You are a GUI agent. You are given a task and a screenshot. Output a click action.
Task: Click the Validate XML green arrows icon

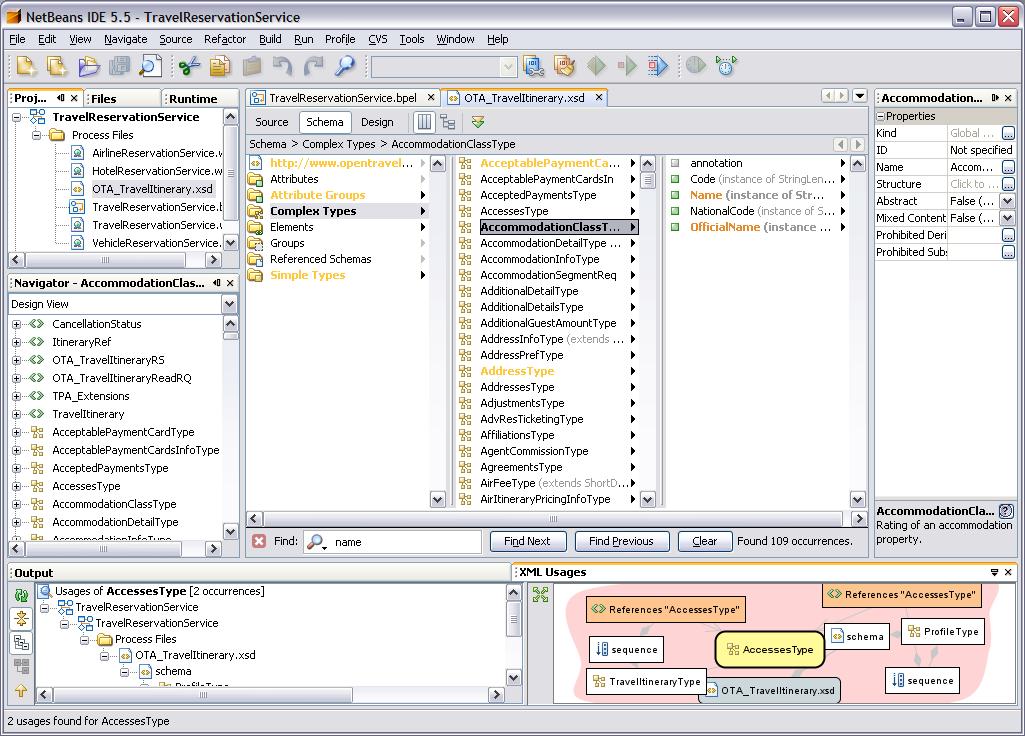point(478,122)
